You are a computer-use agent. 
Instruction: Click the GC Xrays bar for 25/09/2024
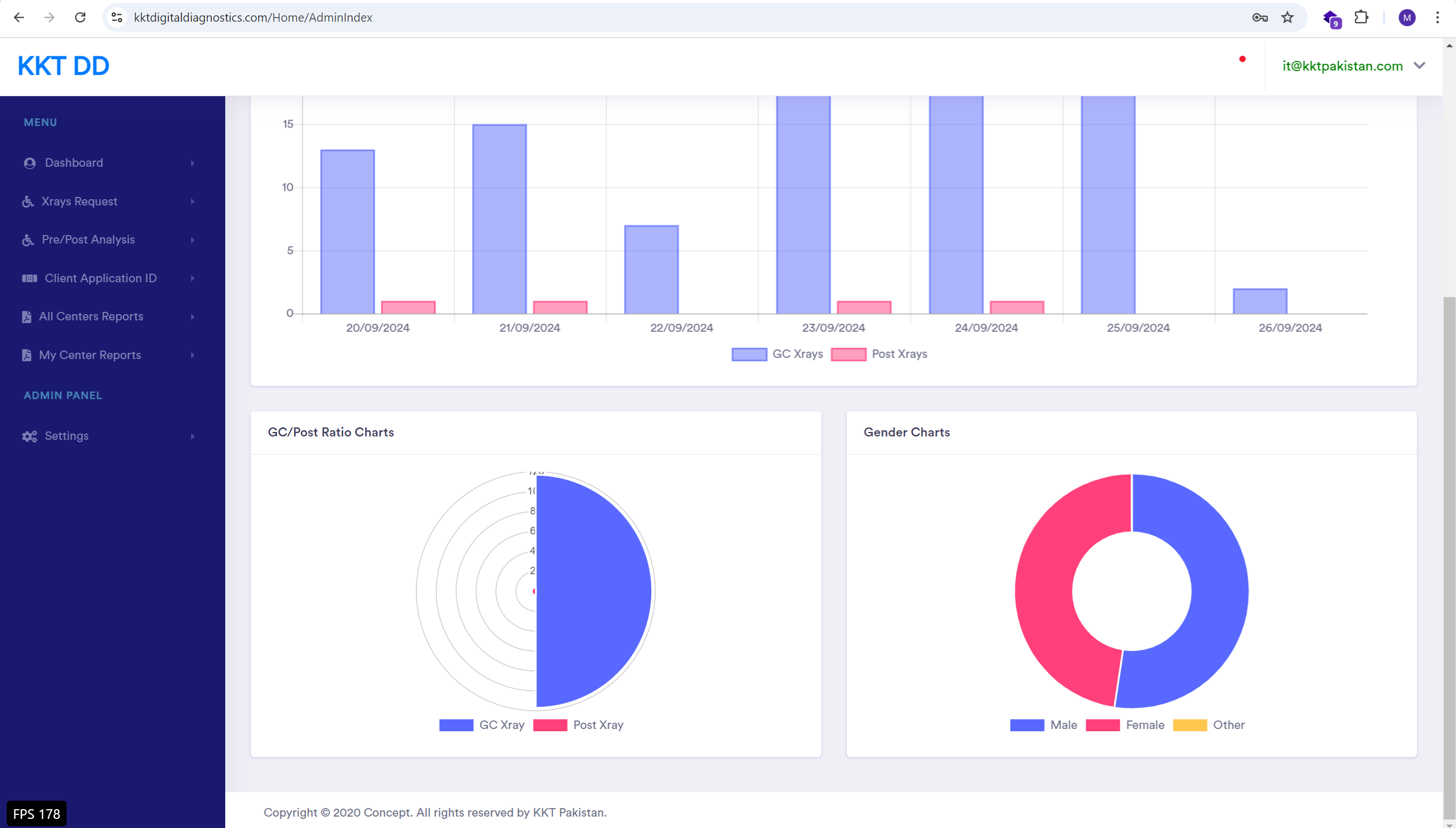click(1108, 205)
